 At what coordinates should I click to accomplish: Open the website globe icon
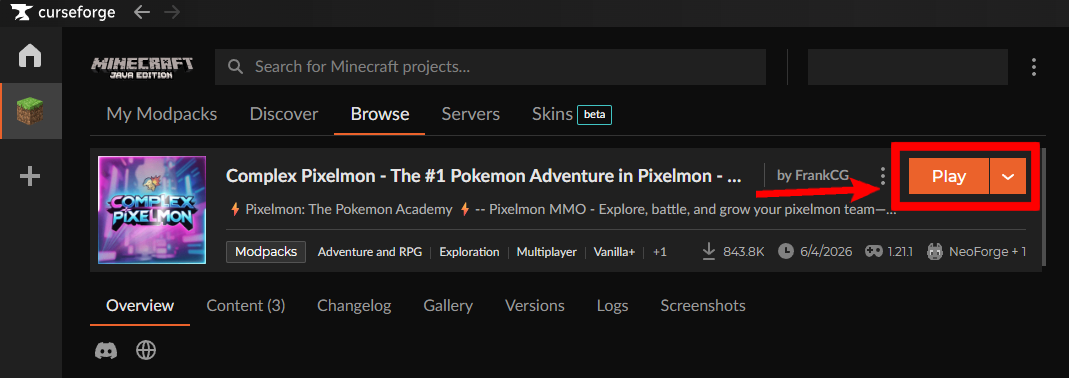[146, 351]
